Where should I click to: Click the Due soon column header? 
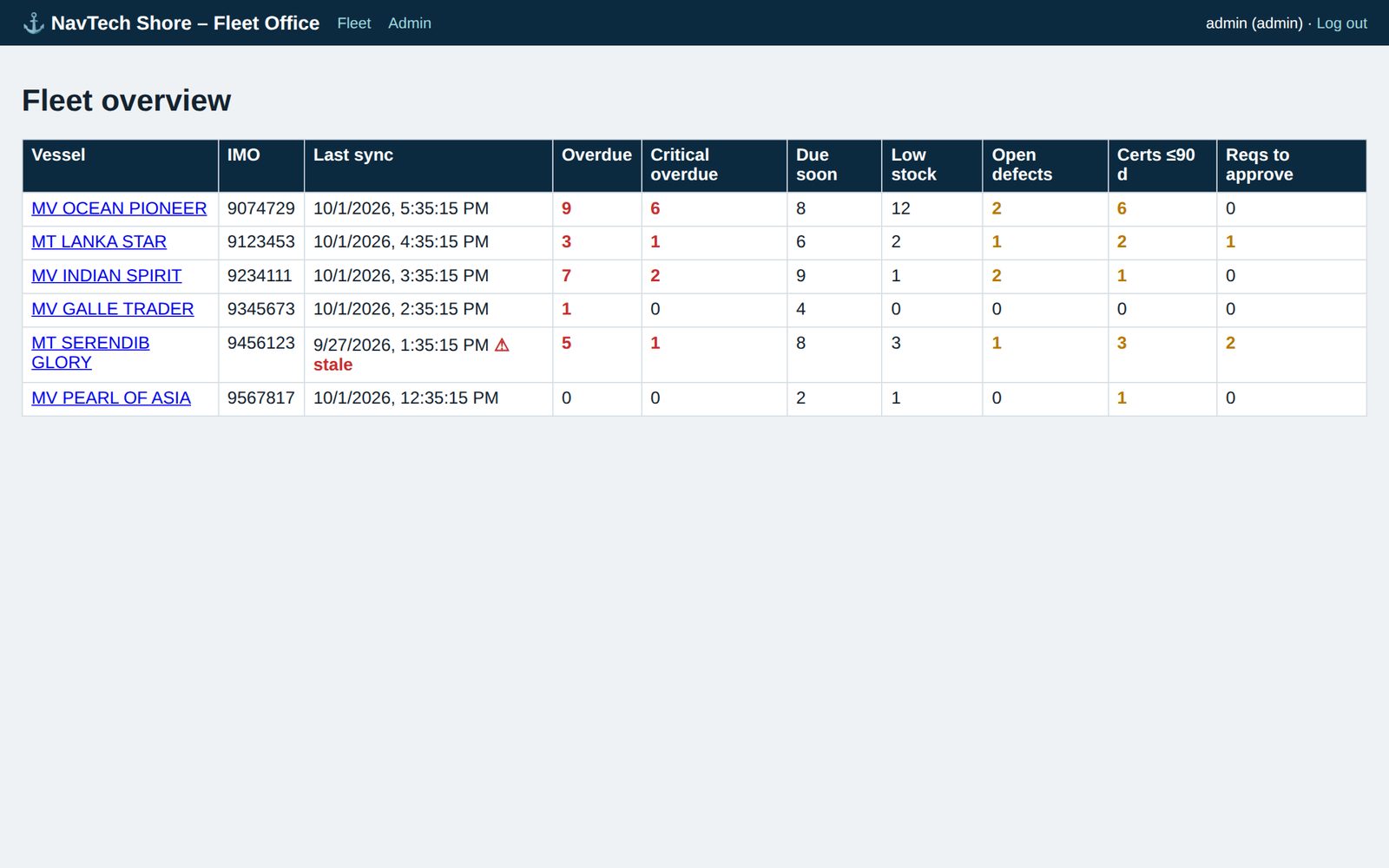coord(834,166)
